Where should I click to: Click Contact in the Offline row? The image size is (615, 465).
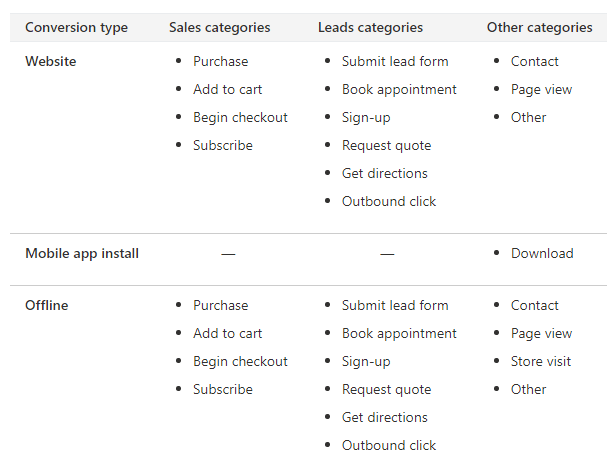535,305
